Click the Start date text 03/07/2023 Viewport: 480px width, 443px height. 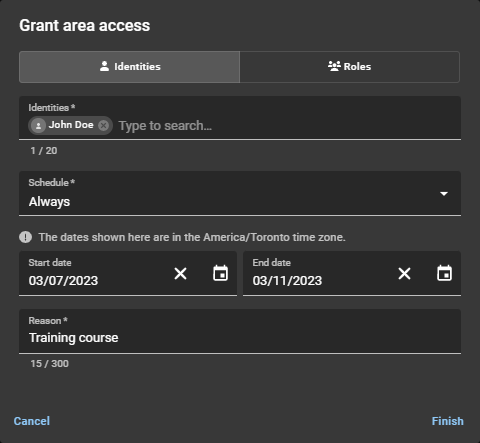pyautogui.click(x=63, y=281)
